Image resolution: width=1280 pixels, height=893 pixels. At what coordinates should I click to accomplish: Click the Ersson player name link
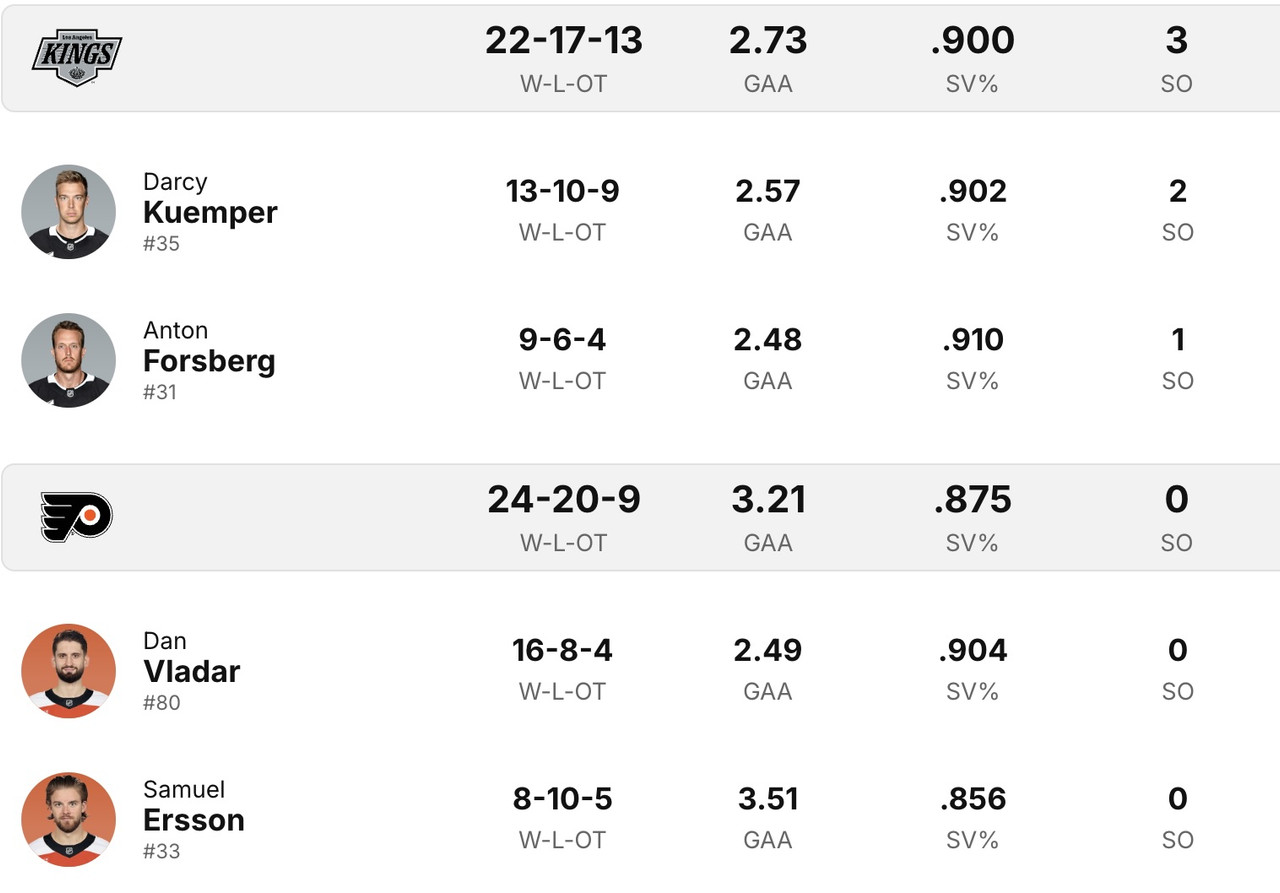coord(194,820)
